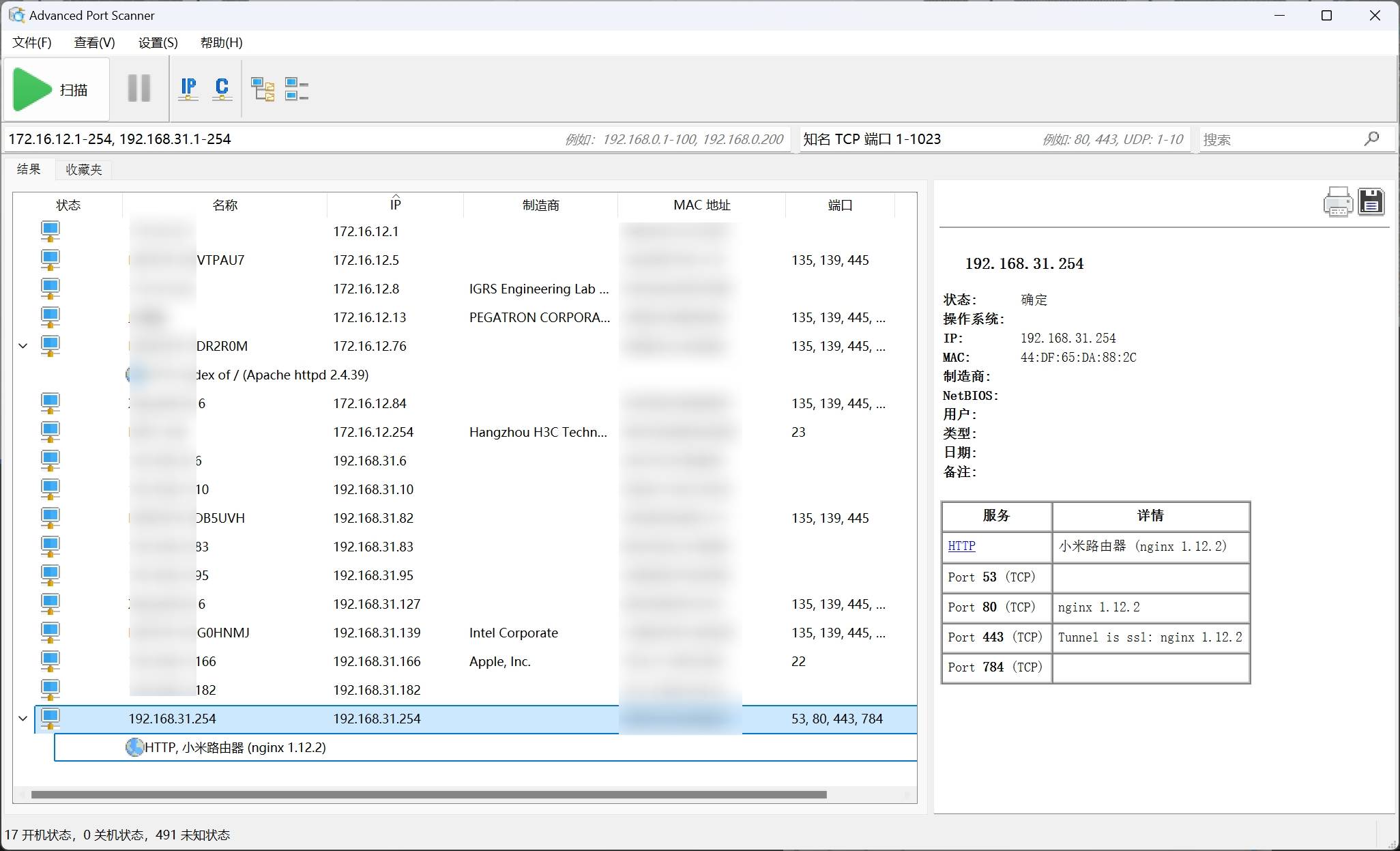Save details using floppy disk icon
Image resolution: width=1400 pixels, height=851 pixels.
pos(1371,202)
